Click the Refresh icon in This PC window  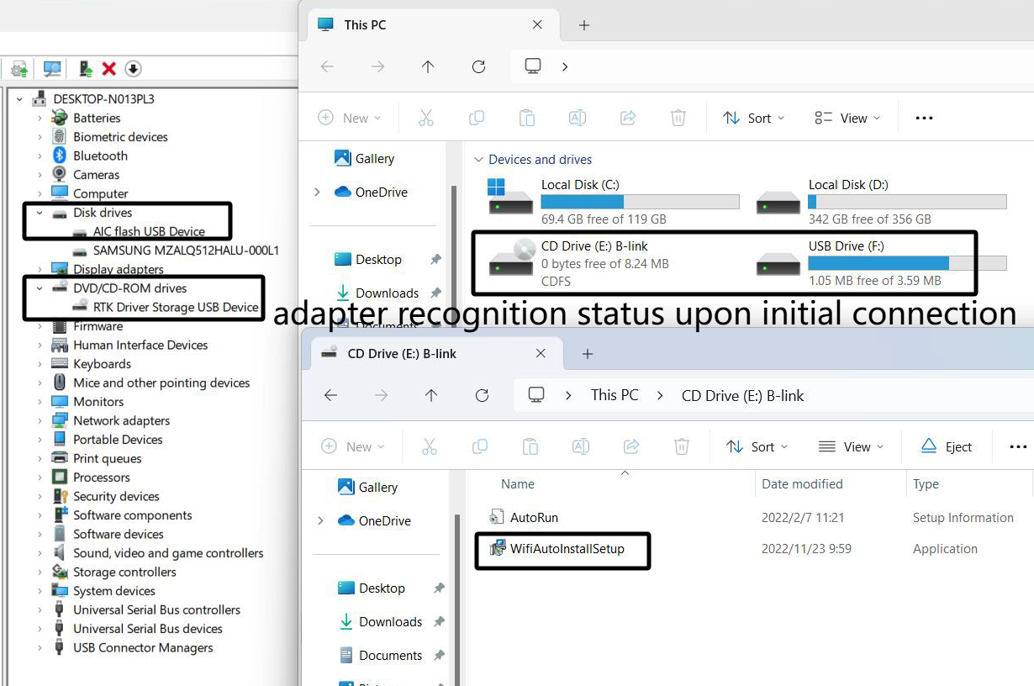point(479,67)
